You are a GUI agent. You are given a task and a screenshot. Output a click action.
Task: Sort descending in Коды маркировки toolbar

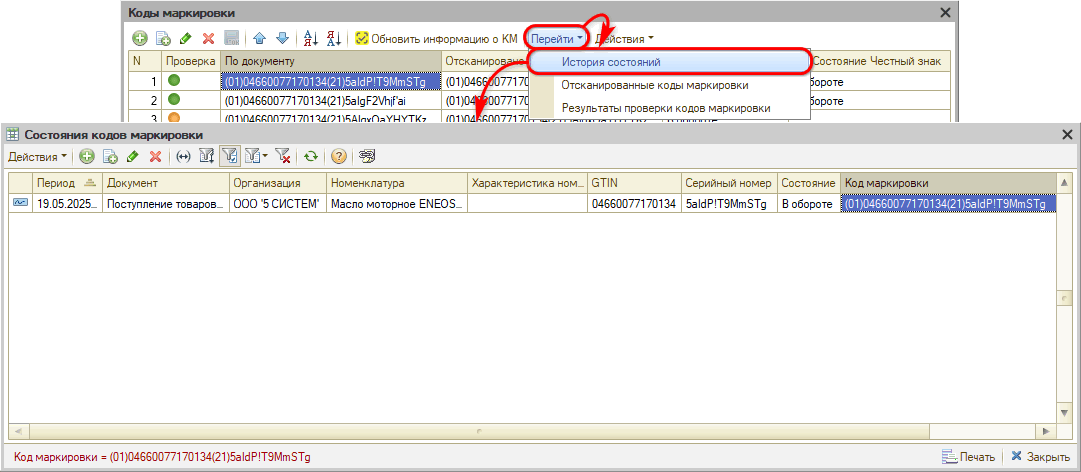pos(332,39)
